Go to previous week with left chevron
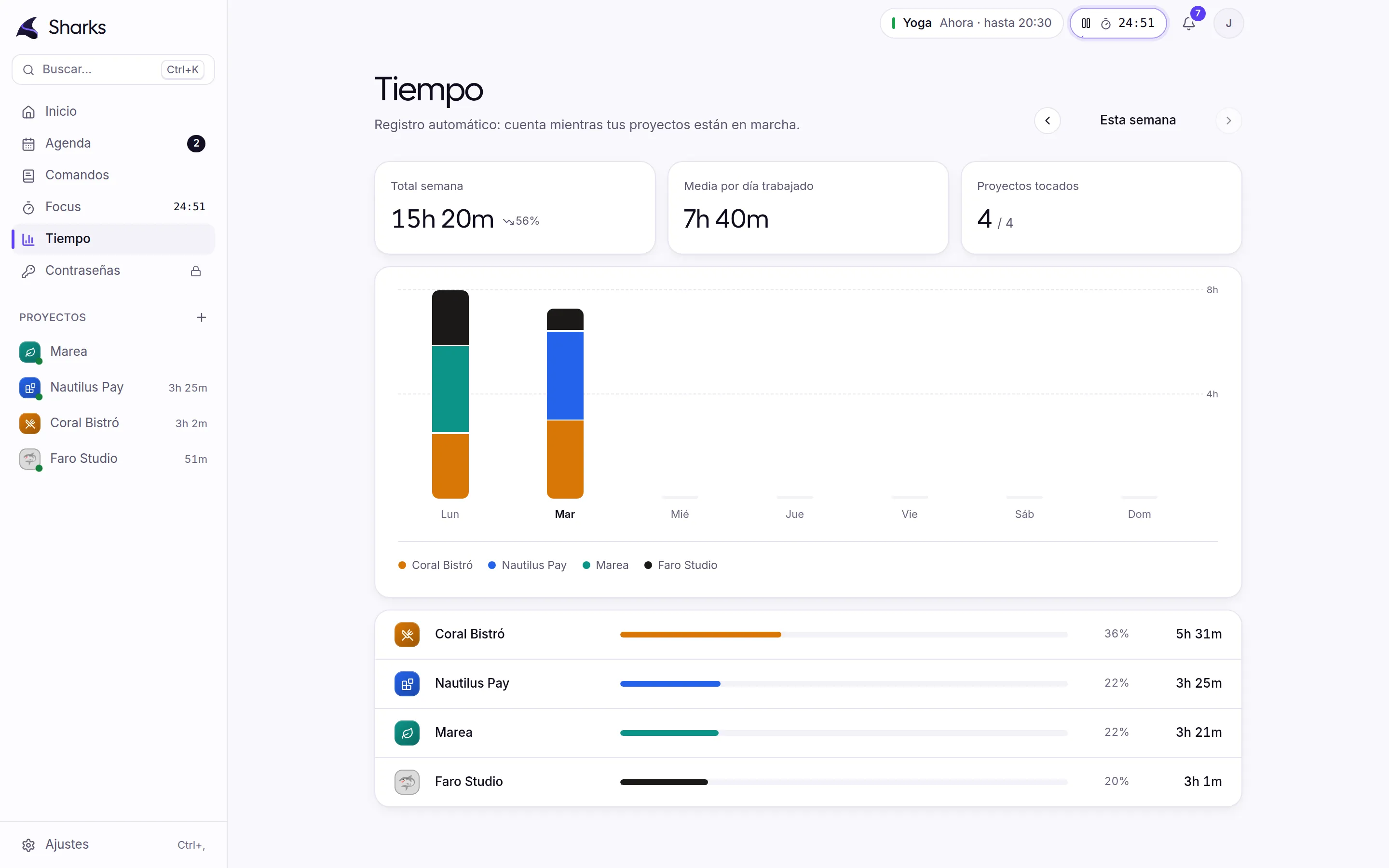 (x=1048, y=121)
